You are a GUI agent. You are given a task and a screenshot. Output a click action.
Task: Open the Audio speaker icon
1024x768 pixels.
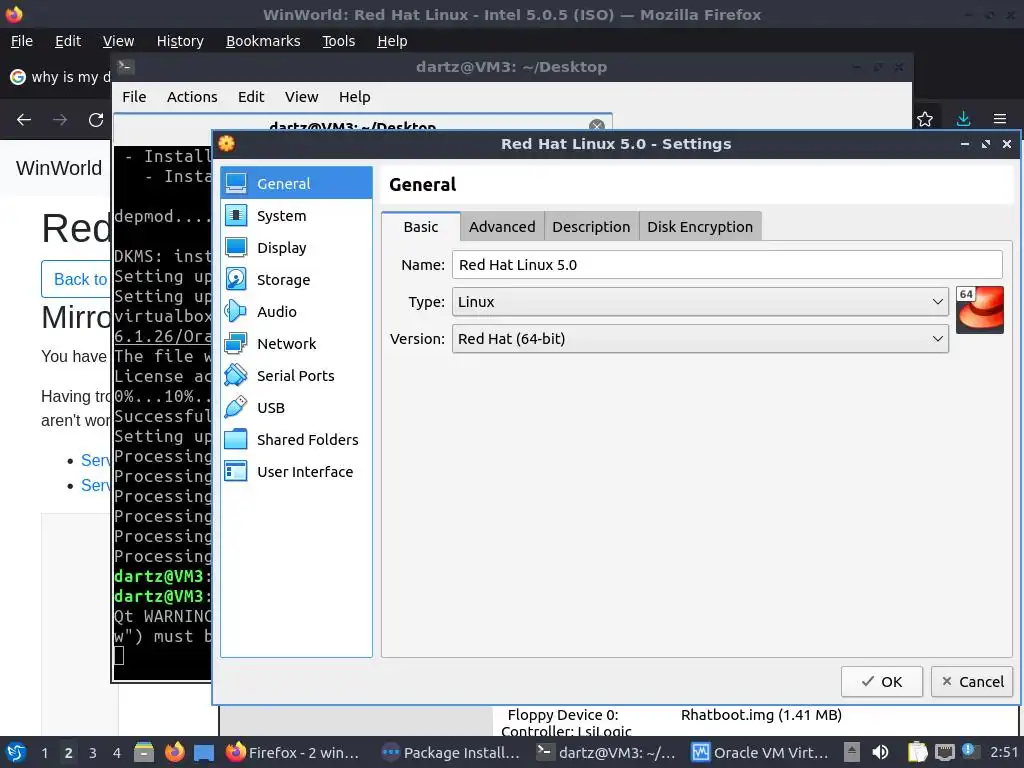(x=236, y=312)
